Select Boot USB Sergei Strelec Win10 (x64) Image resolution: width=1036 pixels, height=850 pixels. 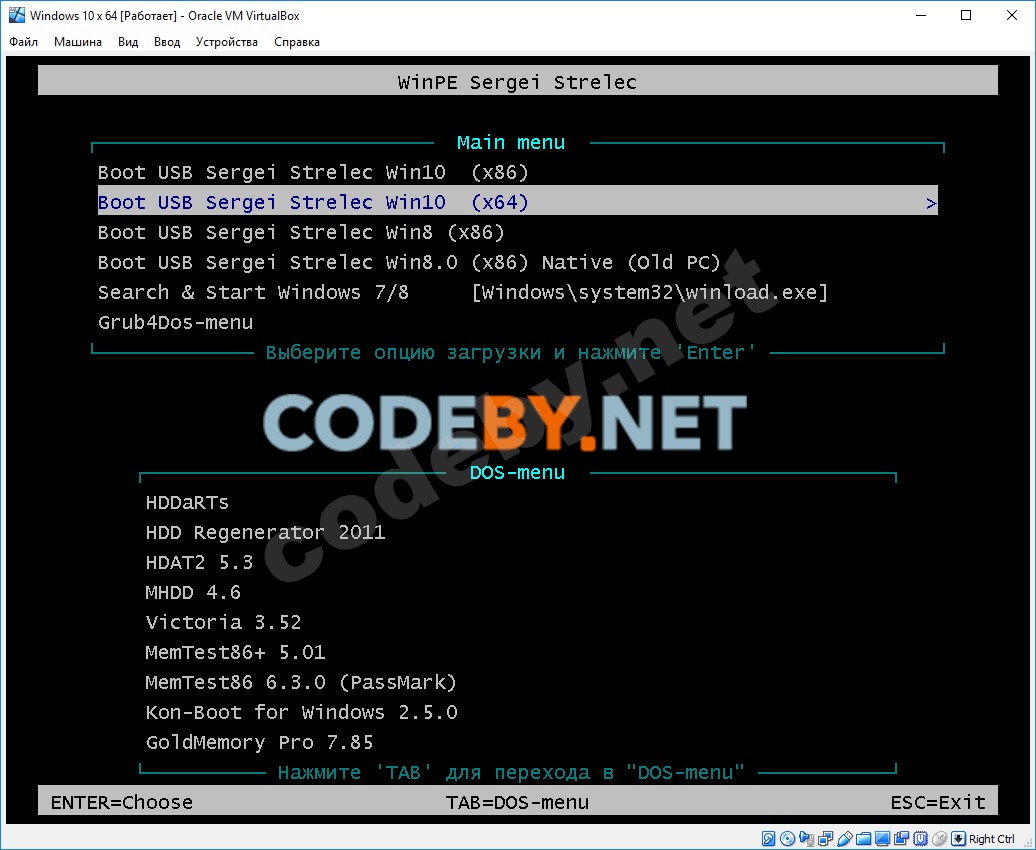tap(517, 202)
